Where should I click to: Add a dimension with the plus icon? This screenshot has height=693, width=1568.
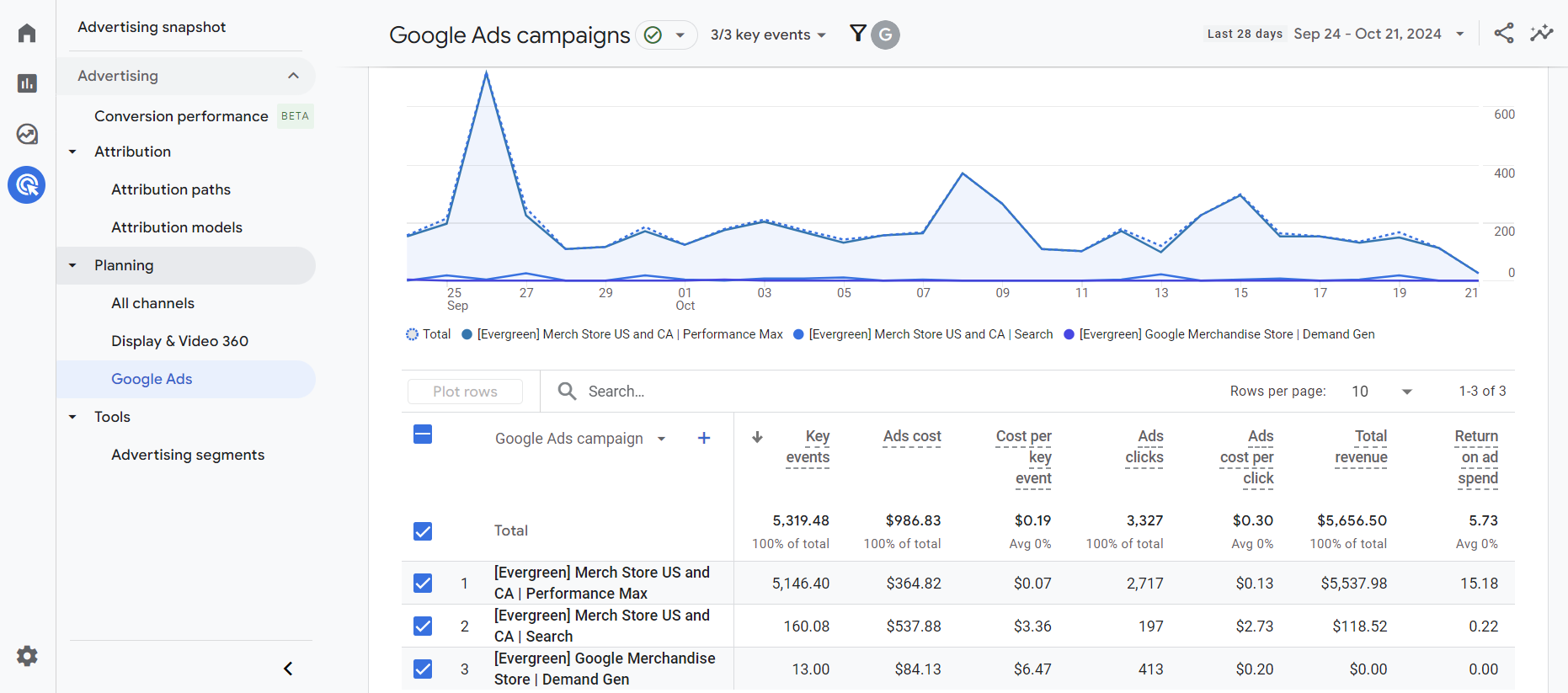704,438
